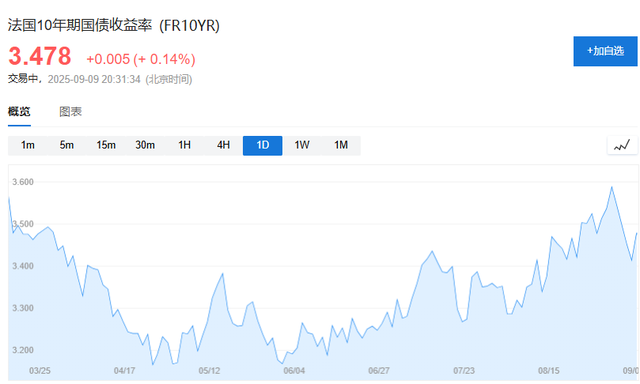Add FR10YR to watchlist with +加自选

pos(605,51)
